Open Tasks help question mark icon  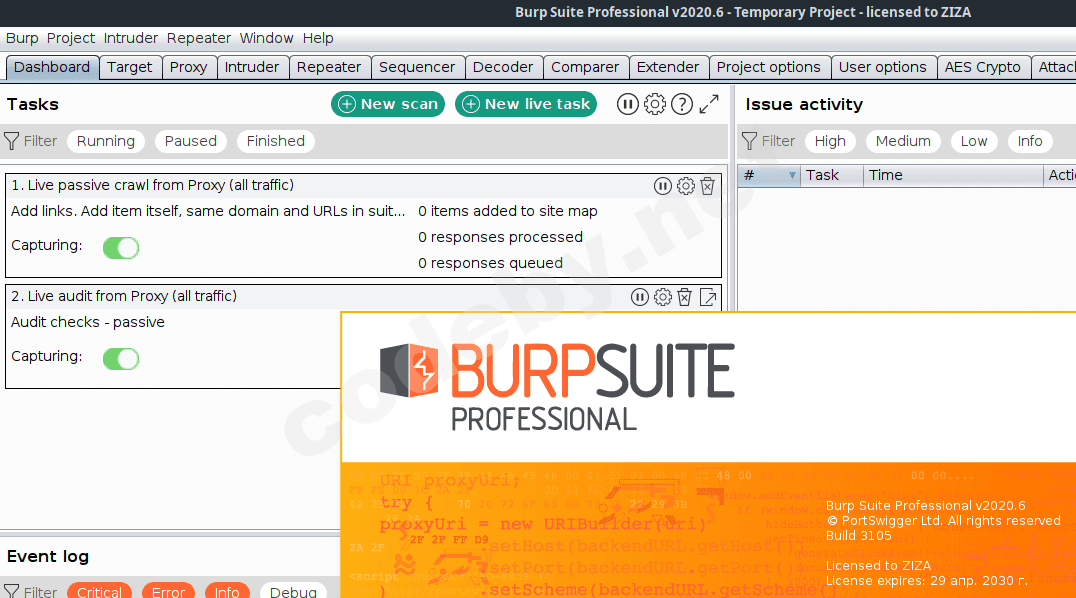(x=681, y=104)
